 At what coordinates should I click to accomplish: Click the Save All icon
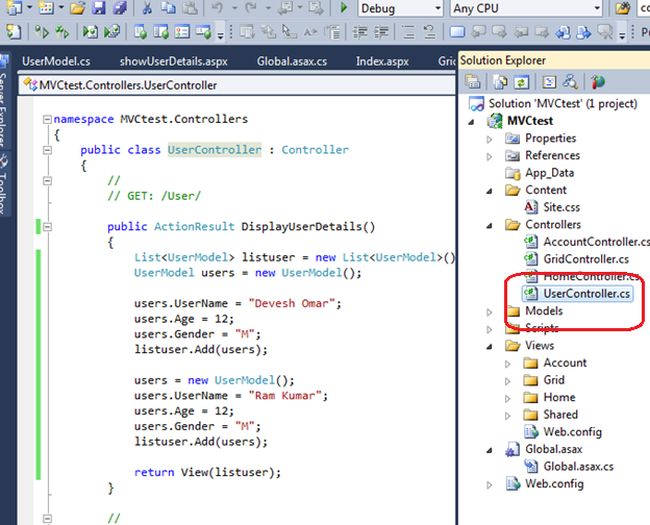[120, 8]
